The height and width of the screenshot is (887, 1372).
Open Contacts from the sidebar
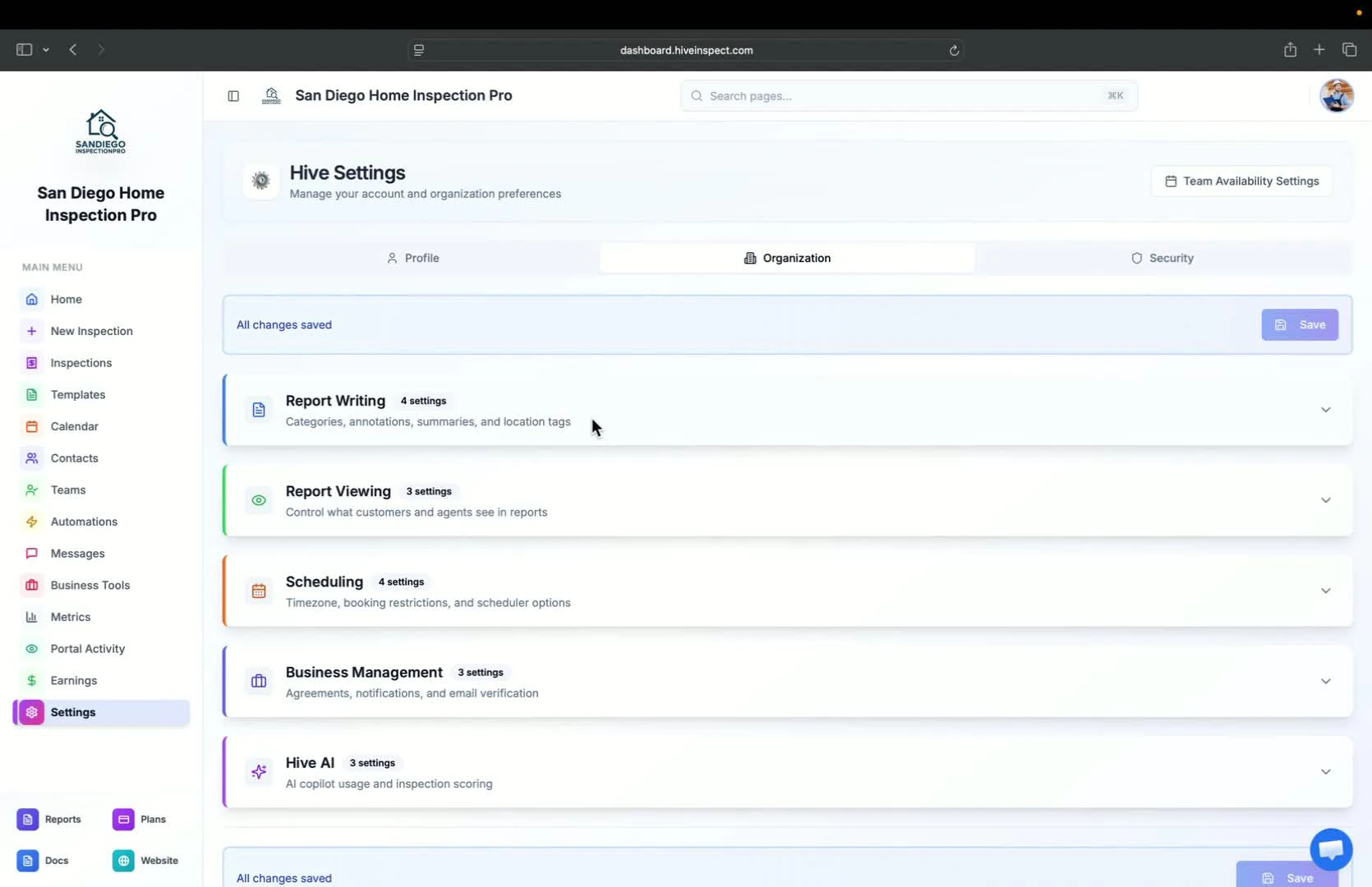point(74,457)
